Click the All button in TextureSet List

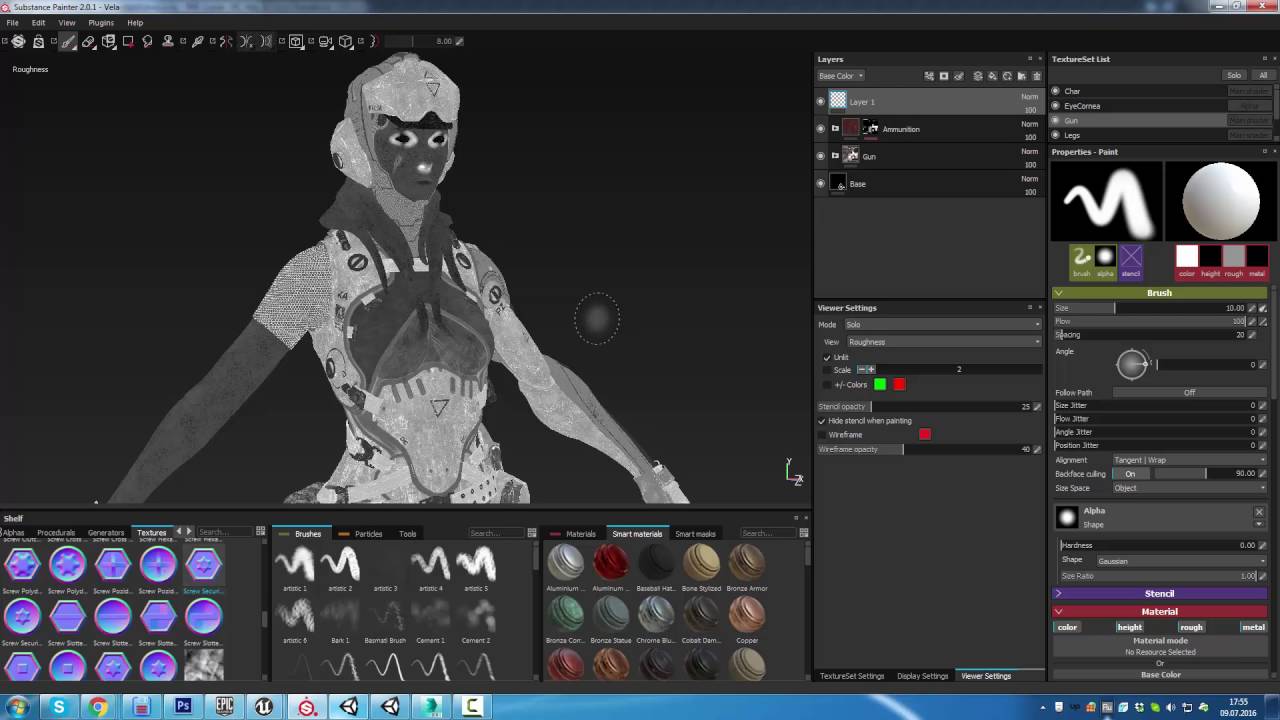1263,75
